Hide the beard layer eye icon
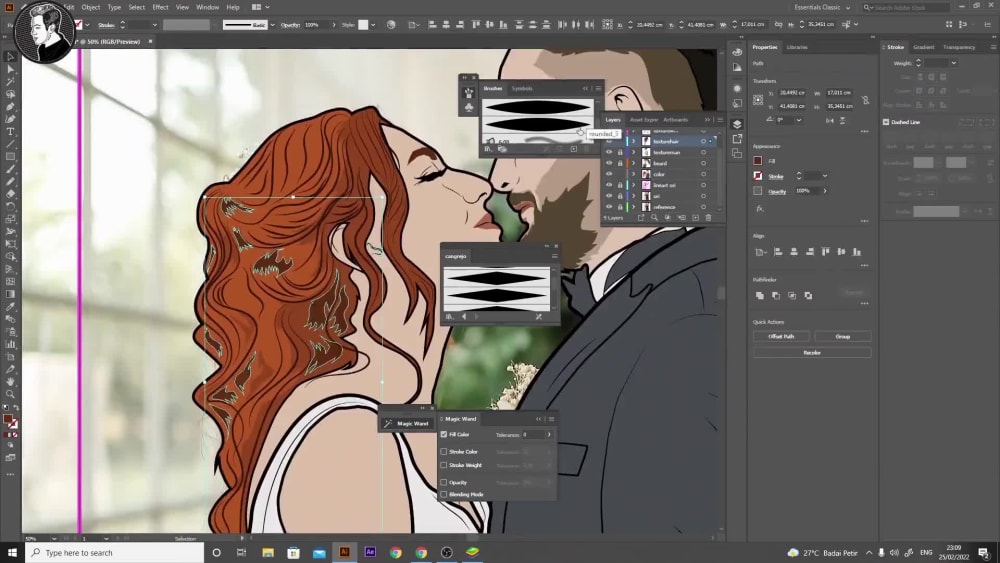 (x=609, y=163)
